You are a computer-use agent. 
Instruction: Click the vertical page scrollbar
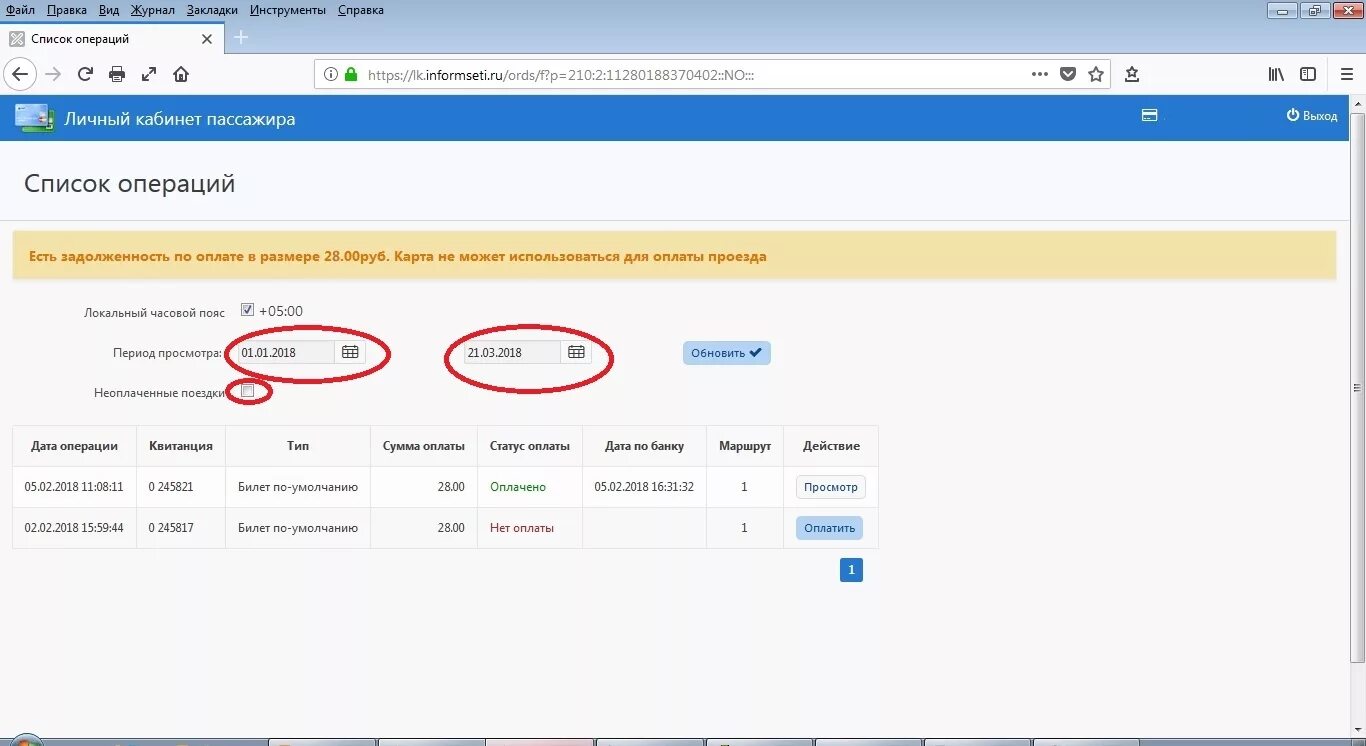(x=1358, y=387)
